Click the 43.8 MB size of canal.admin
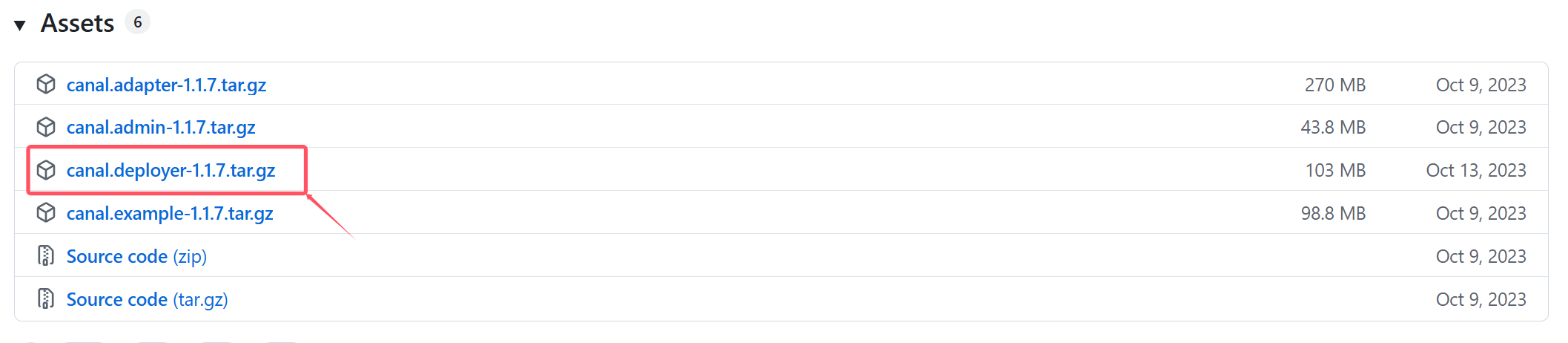The height and width of the screenshot is (343, 1568). coord(1332,127)
